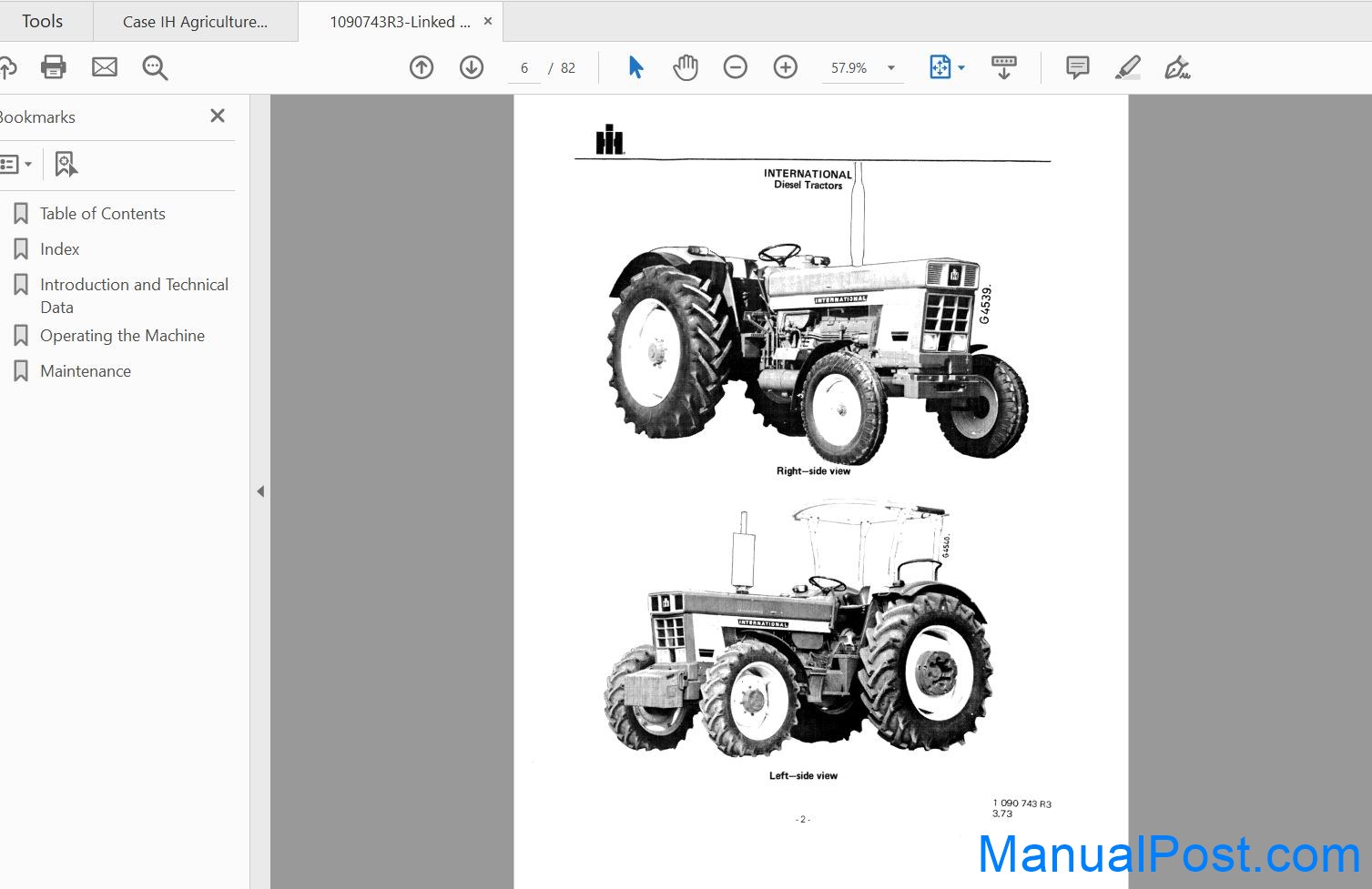Click the upload to cloud icon

click(7, 67)
